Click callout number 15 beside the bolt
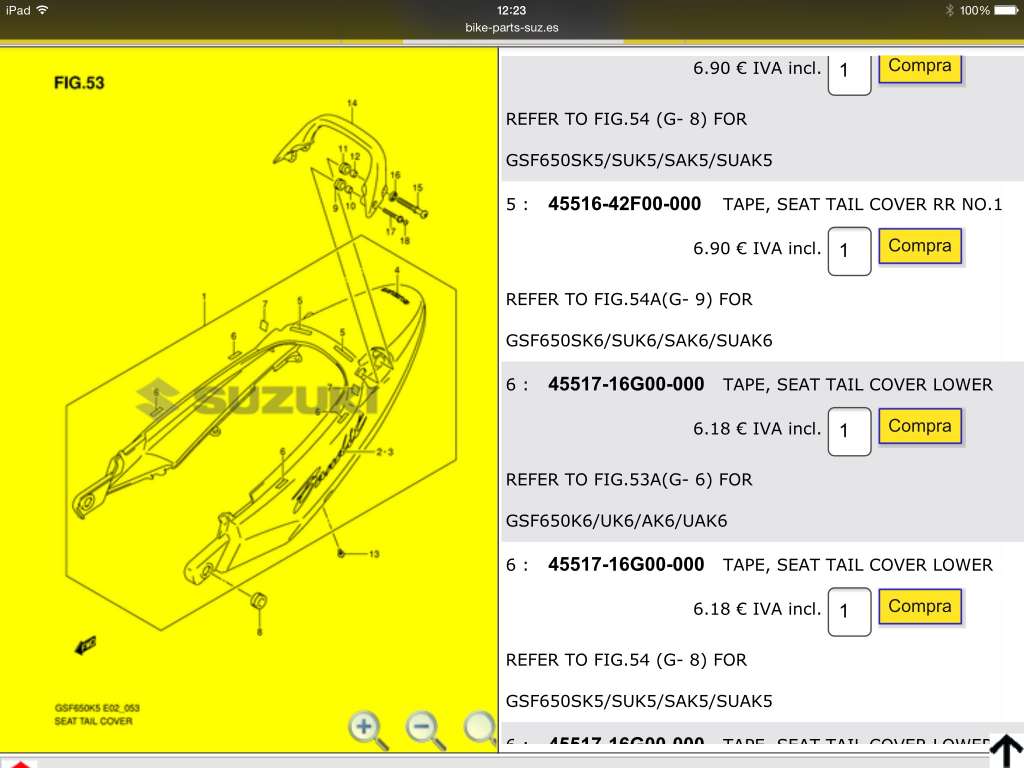 click(417, 187)
